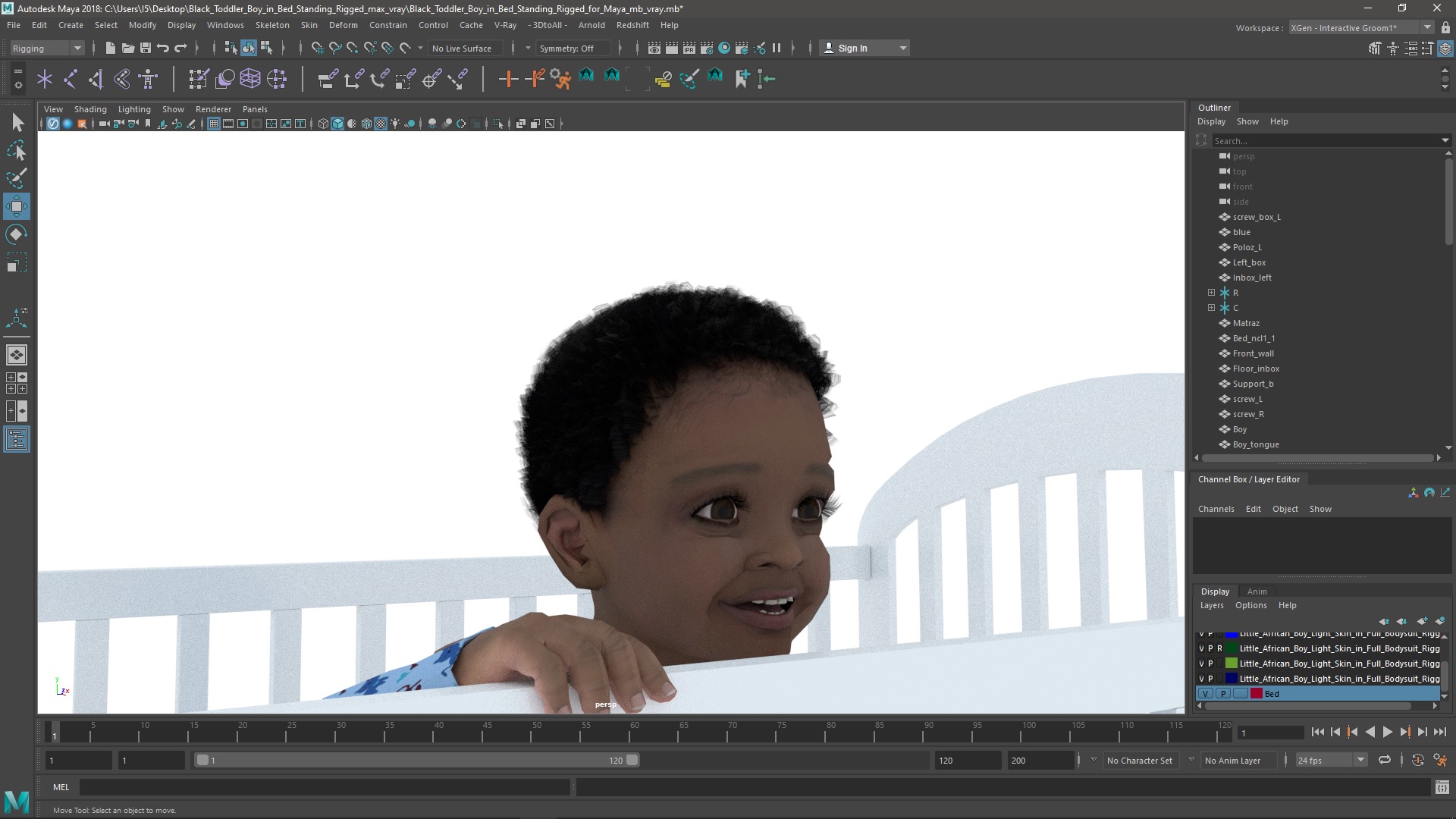Click Display tab in layer editor

(1215, 590)
